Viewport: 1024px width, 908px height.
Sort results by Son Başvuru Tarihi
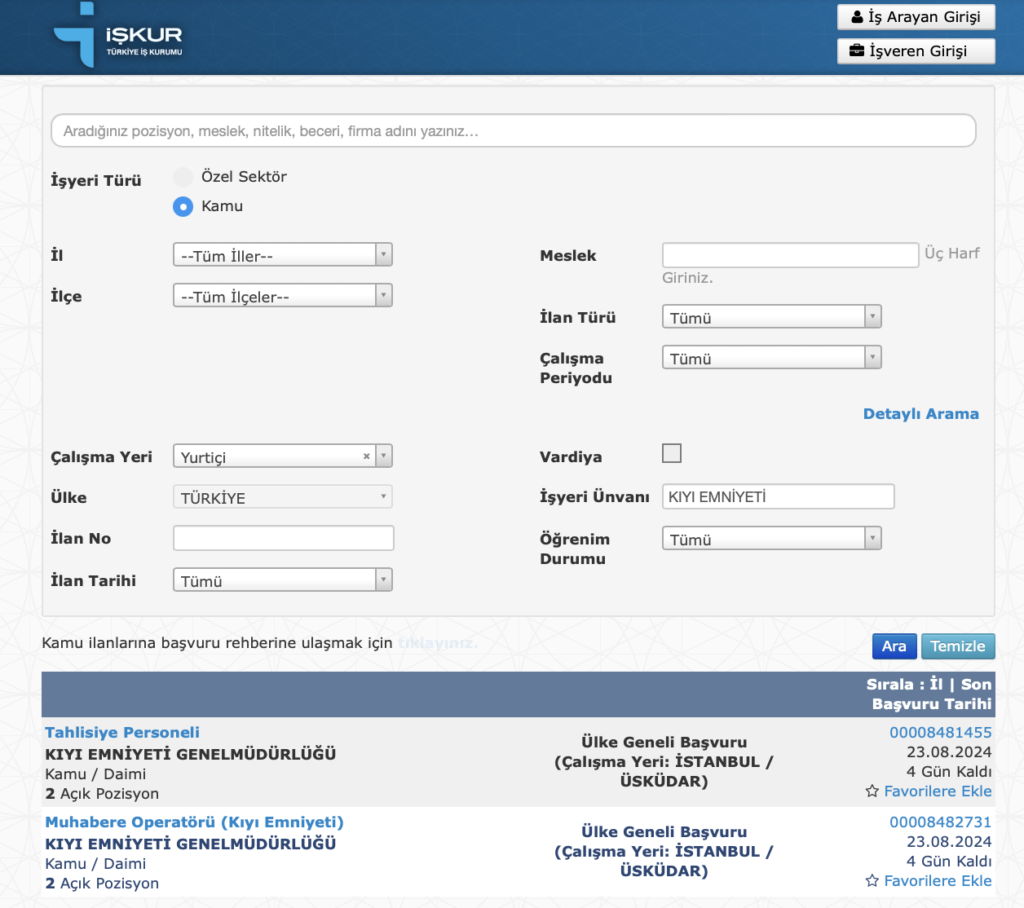(932, 694)
